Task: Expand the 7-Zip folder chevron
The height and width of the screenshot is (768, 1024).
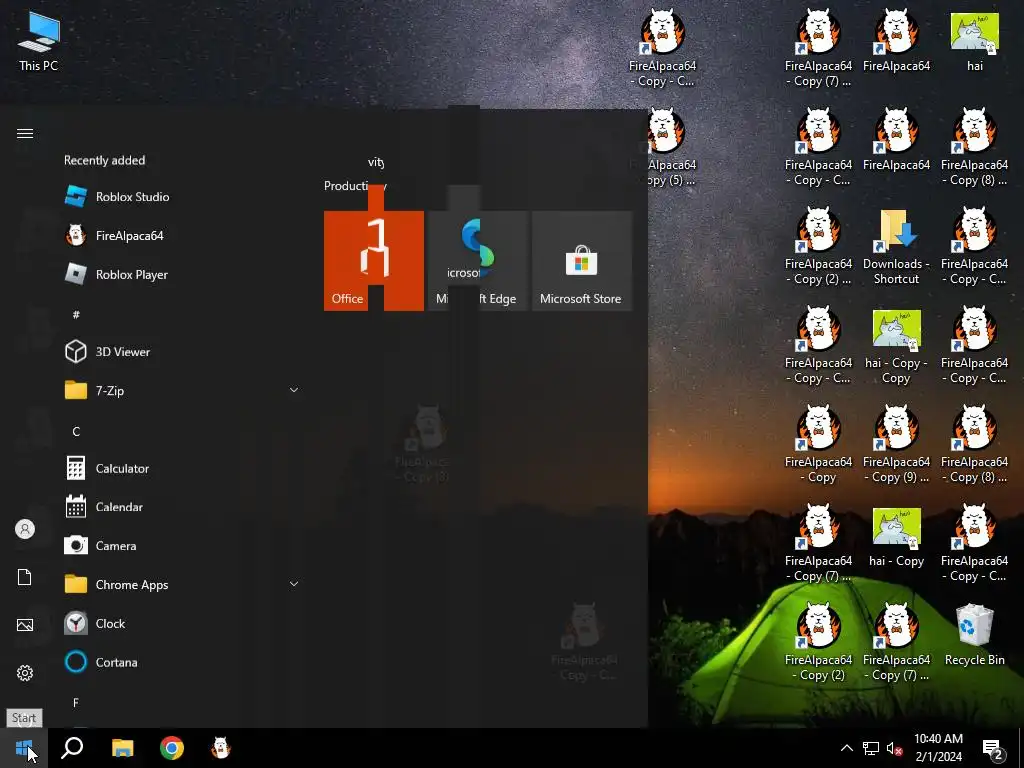Action: tap(294, 391)
